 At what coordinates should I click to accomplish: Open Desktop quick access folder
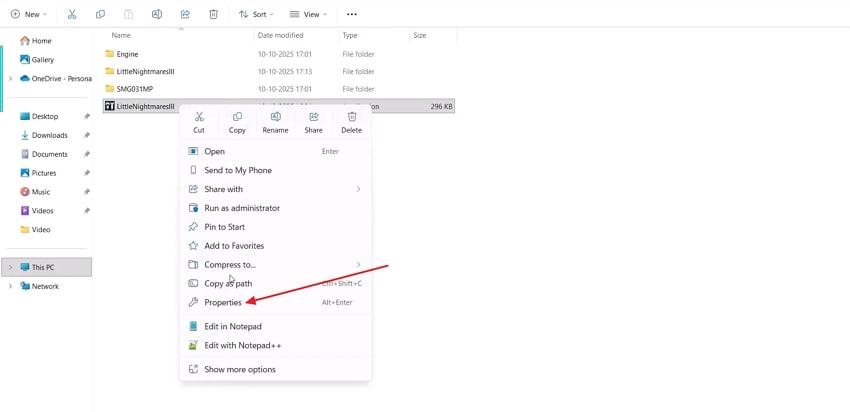point(39,117)
